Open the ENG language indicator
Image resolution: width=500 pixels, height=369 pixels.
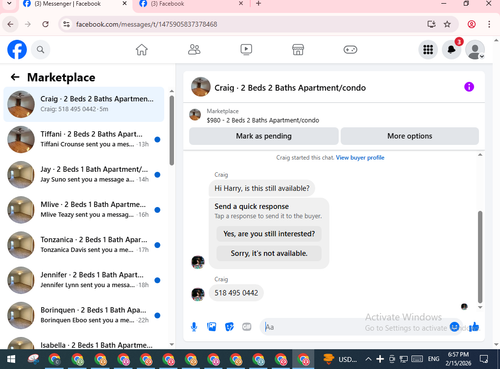[433, 359]
